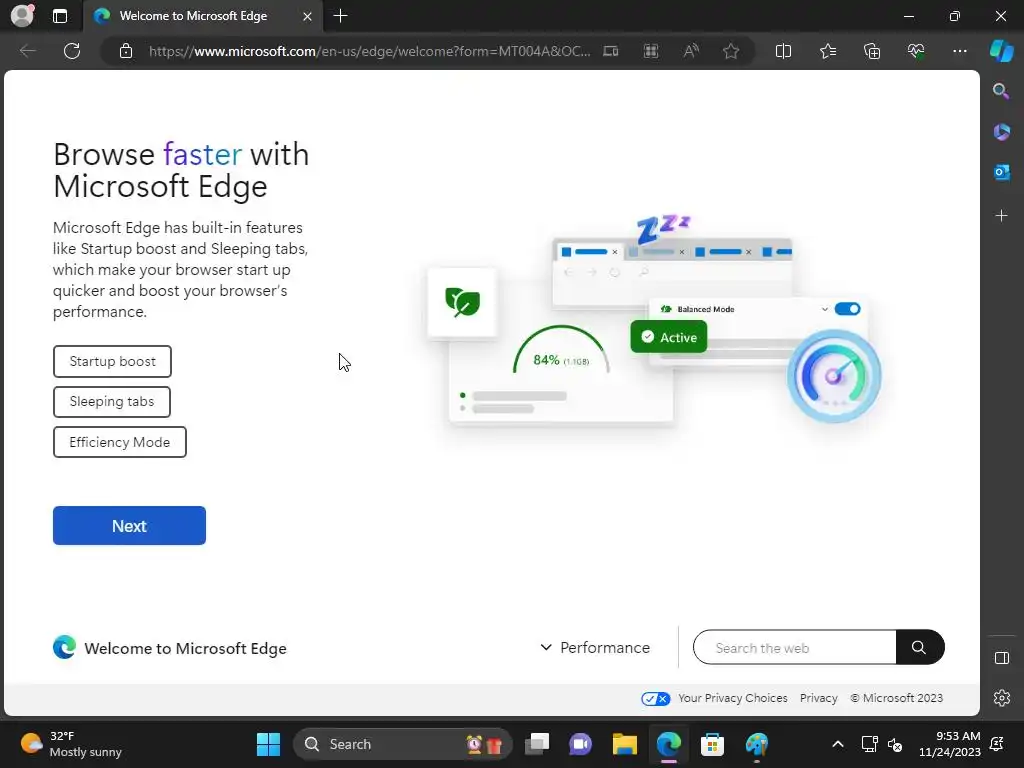Image resolution: width=1024 pixels, height=768 pixels.
Task: Open Microsoft 365 sidebar icon
Action: [x=1001, y=131]
